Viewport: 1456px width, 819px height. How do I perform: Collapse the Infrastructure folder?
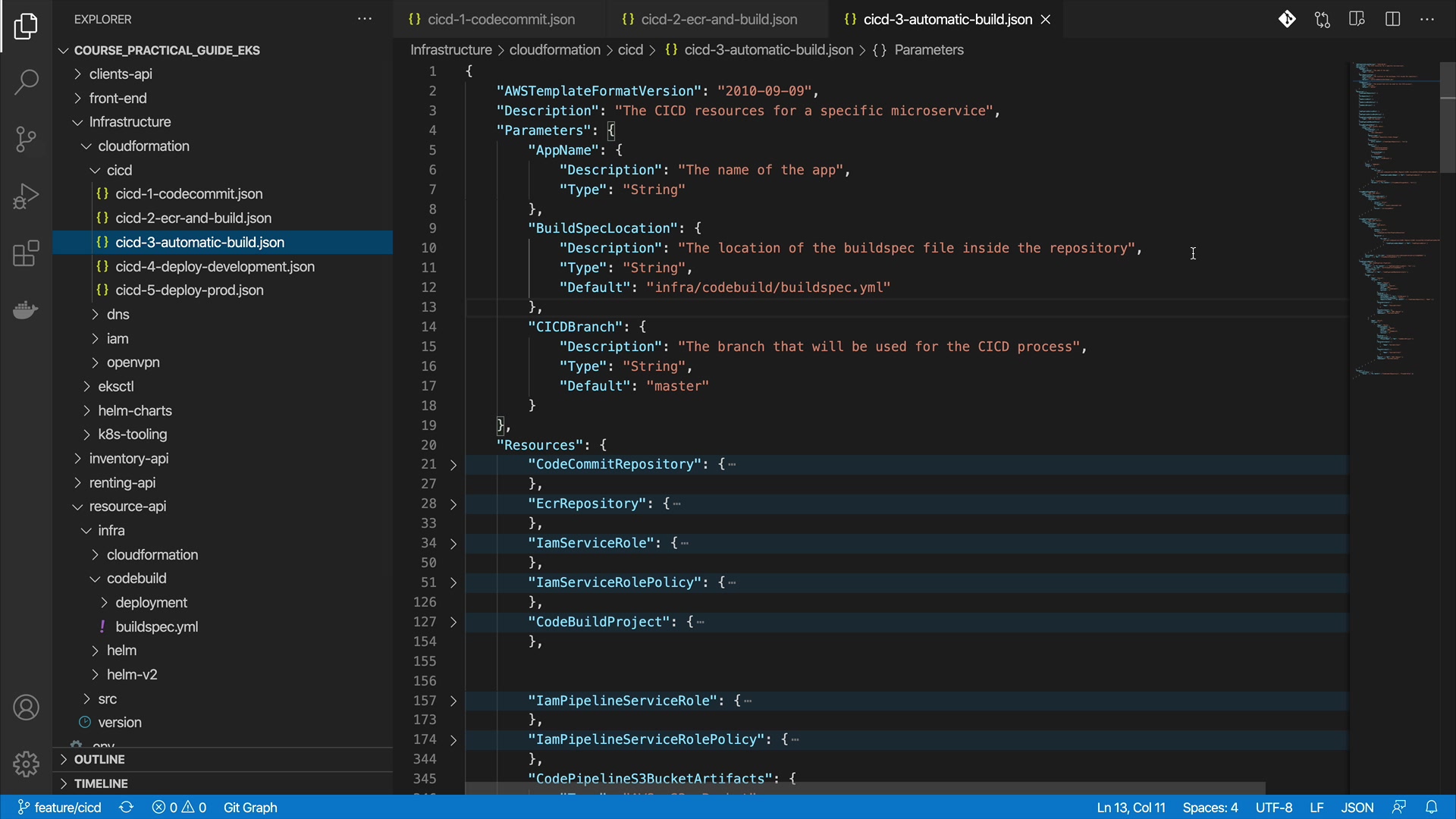coord(130,122)
